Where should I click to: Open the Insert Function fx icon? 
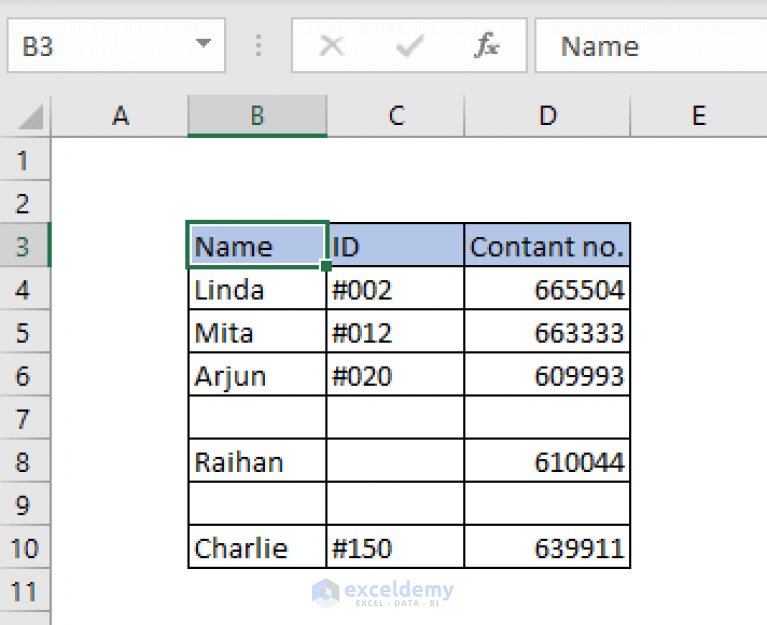487,45
